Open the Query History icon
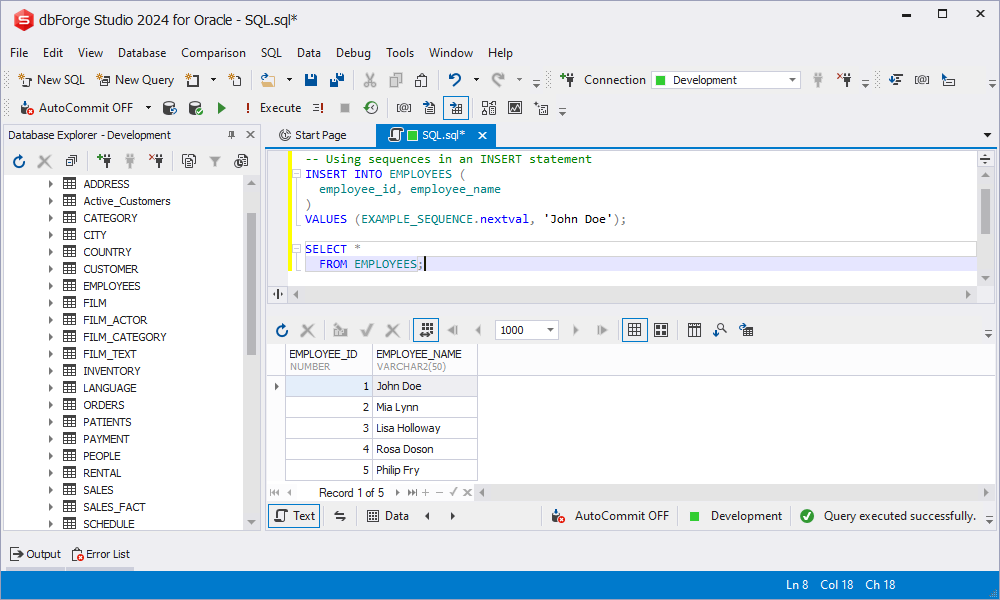Image resolution: width=1000 pixels, height=600 pixels. (x=370, y=108)
